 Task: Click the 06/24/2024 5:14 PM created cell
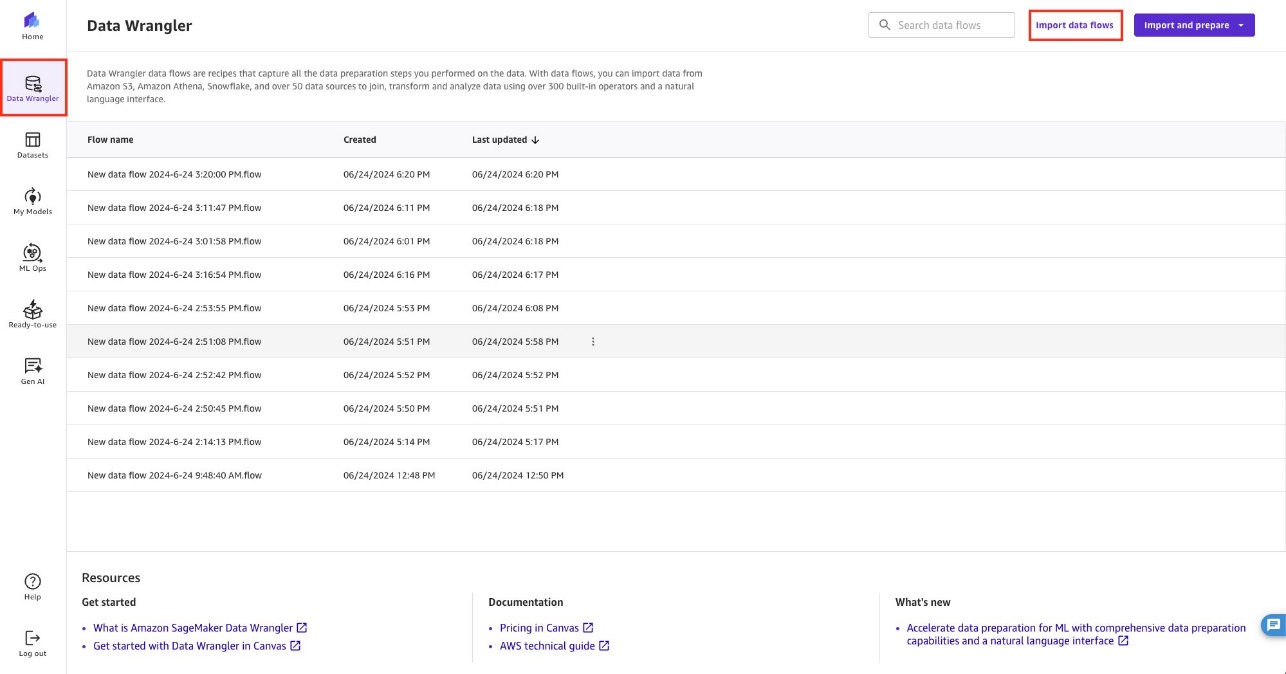pyautogui.click(x=386, y=442)
